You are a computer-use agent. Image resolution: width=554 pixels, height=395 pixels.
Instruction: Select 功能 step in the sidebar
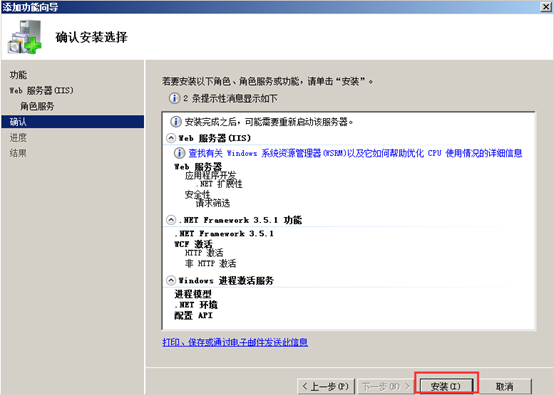(18, 75)
